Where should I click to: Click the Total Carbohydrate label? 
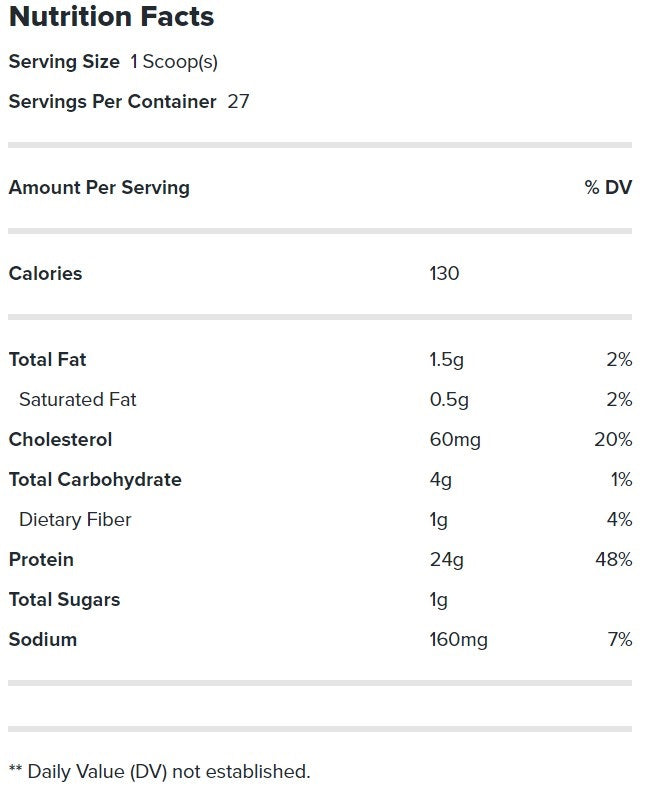pyautogui.click(x=95, y=480)
